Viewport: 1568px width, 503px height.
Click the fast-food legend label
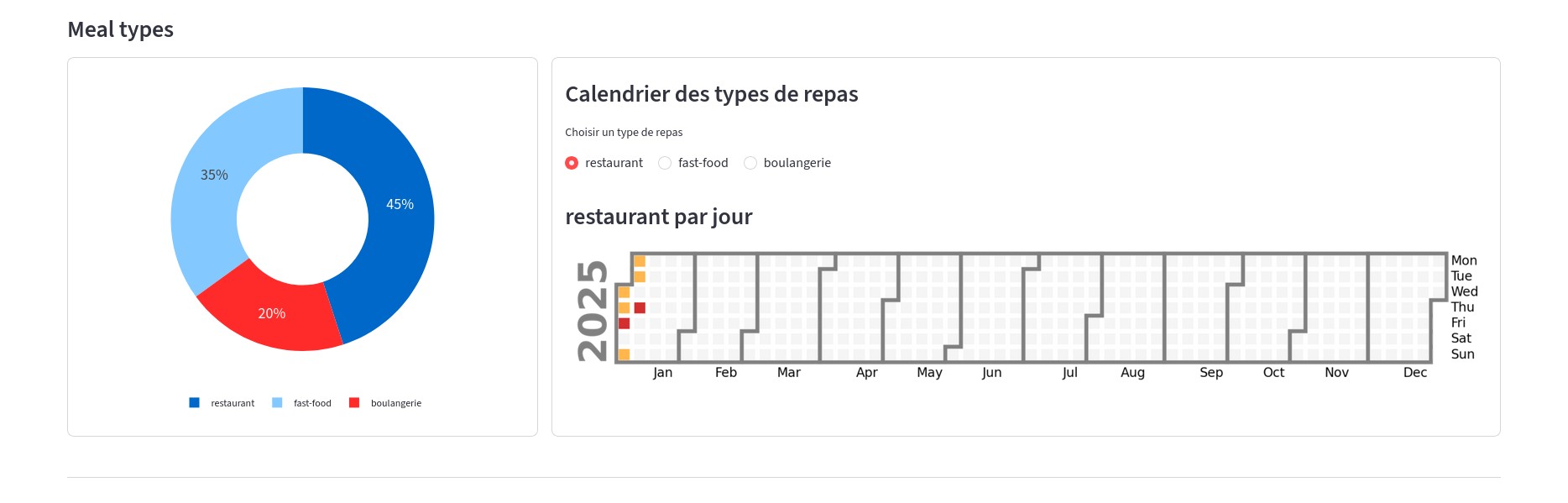pos(312,403)
